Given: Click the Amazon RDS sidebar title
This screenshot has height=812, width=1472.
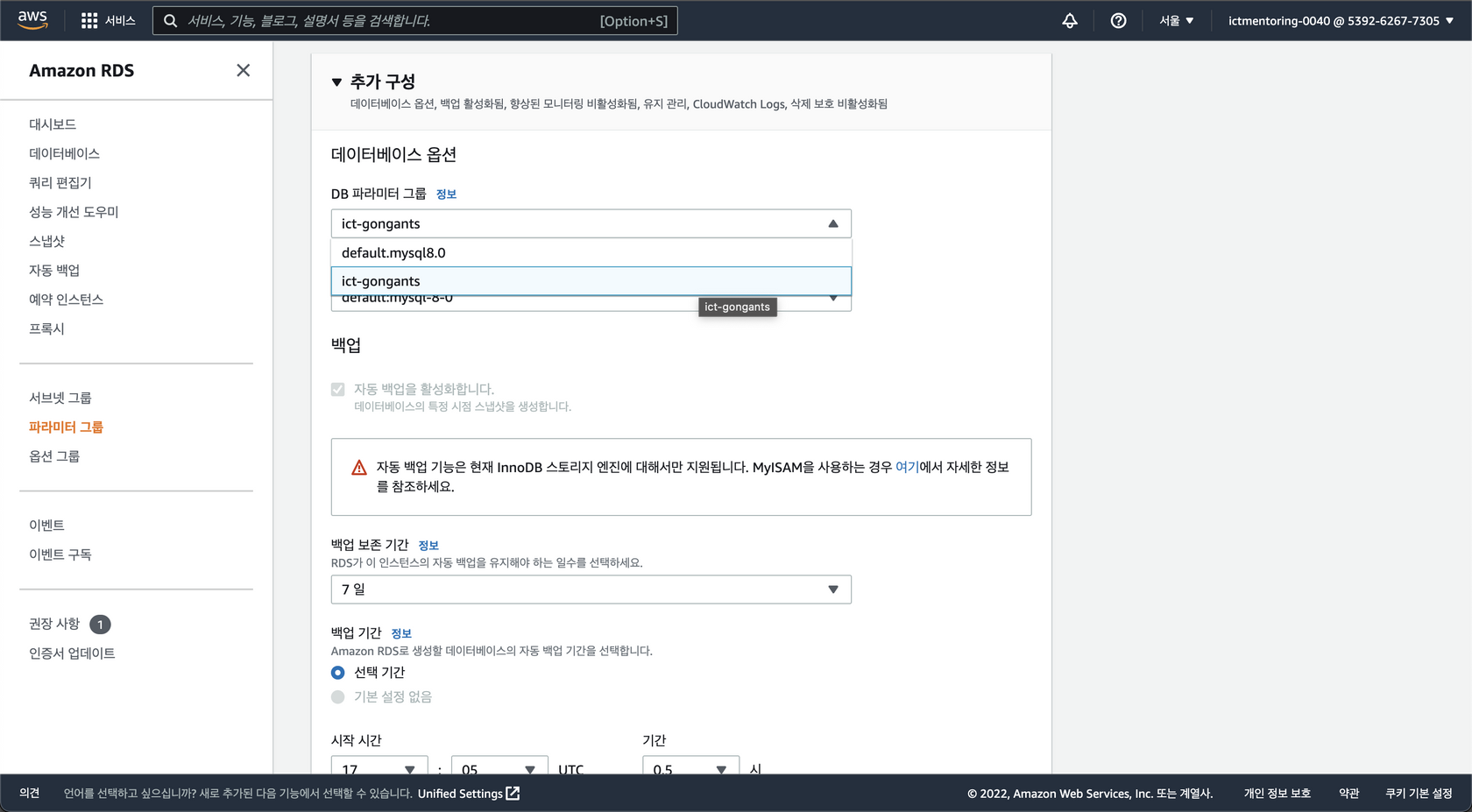Looking at the screenshot, I should pos(81,70).
